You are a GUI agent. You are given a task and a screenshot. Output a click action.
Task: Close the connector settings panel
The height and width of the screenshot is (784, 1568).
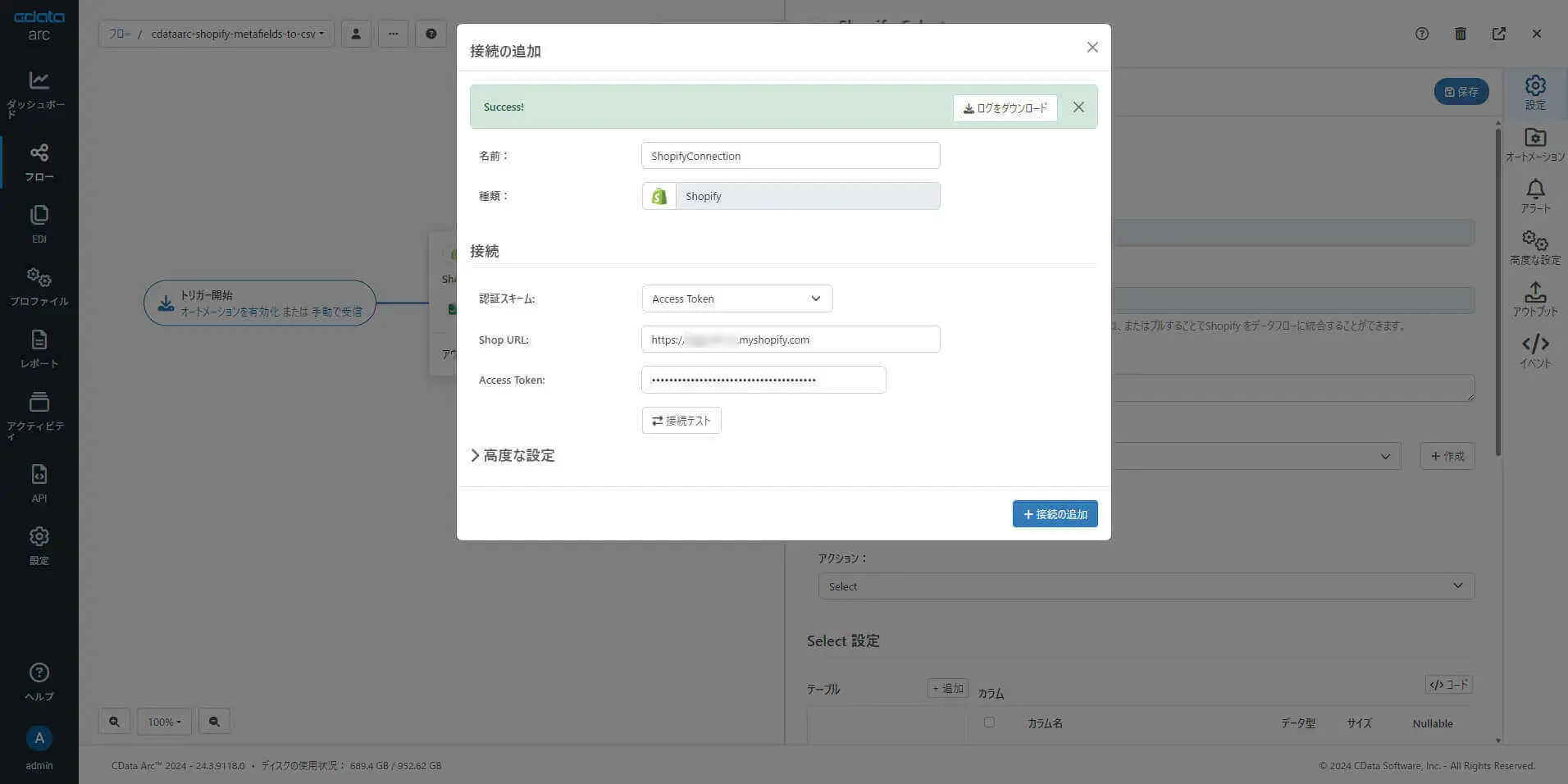[1537, 34]
